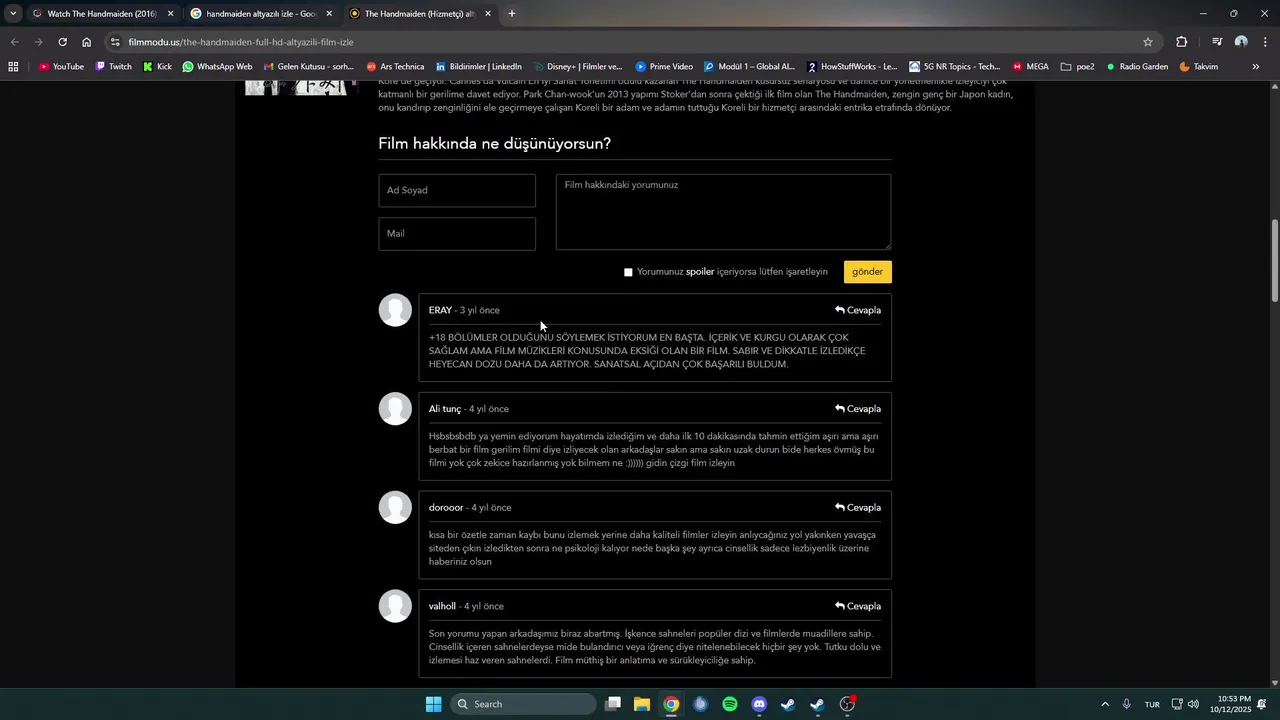Click ERAY's avatar image
Viewport: 1280px width, 720px height.
coord(395,310)
